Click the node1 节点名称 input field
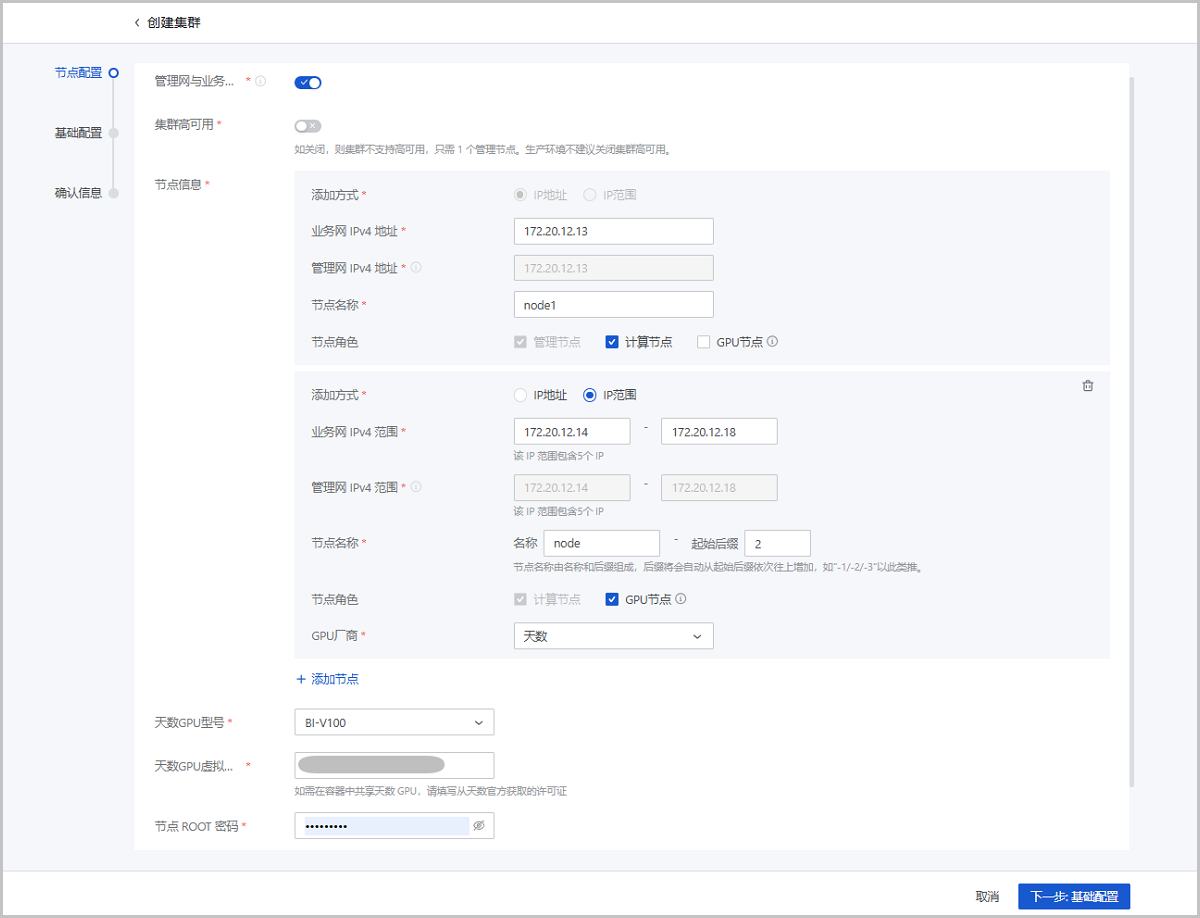 click(x=613, y=304)
